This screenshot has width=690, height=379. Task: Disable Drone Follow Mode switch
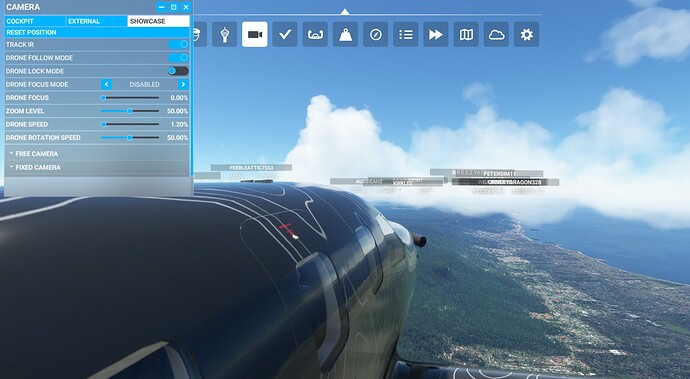(179, 58)
